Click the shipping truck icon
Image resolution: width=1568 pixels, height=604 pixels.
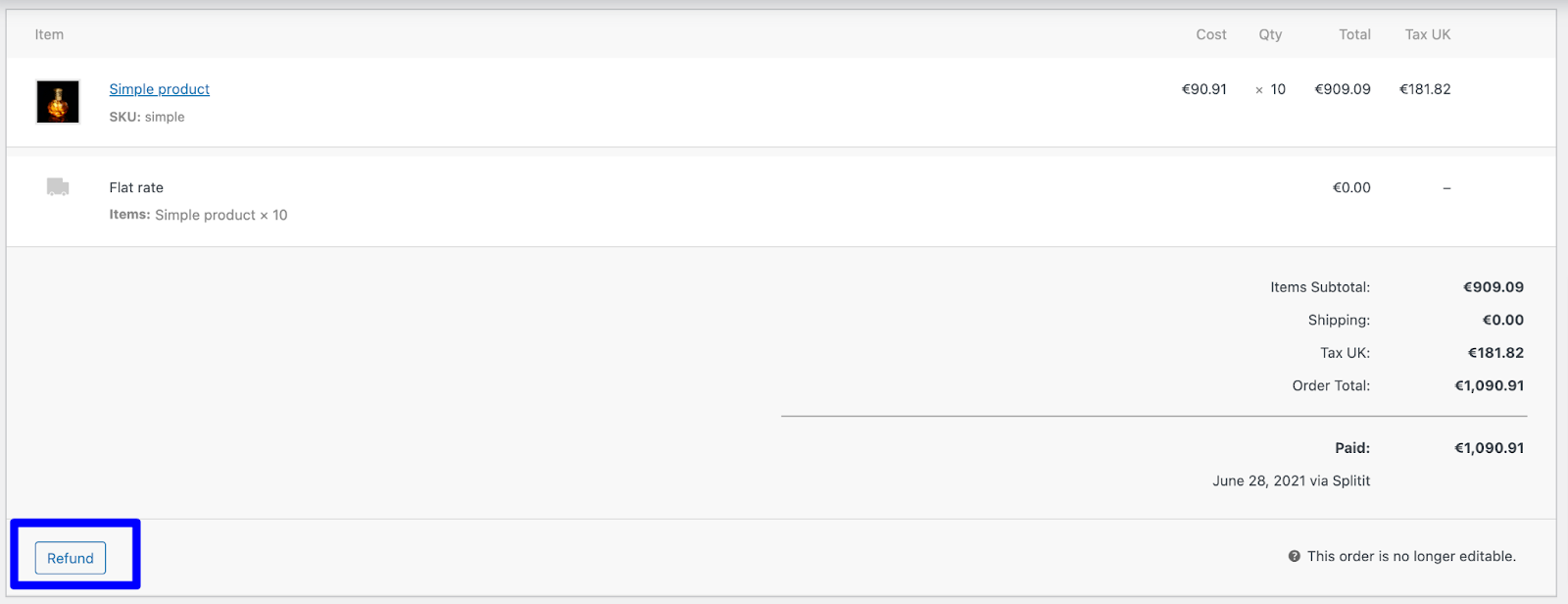point(58,187)
